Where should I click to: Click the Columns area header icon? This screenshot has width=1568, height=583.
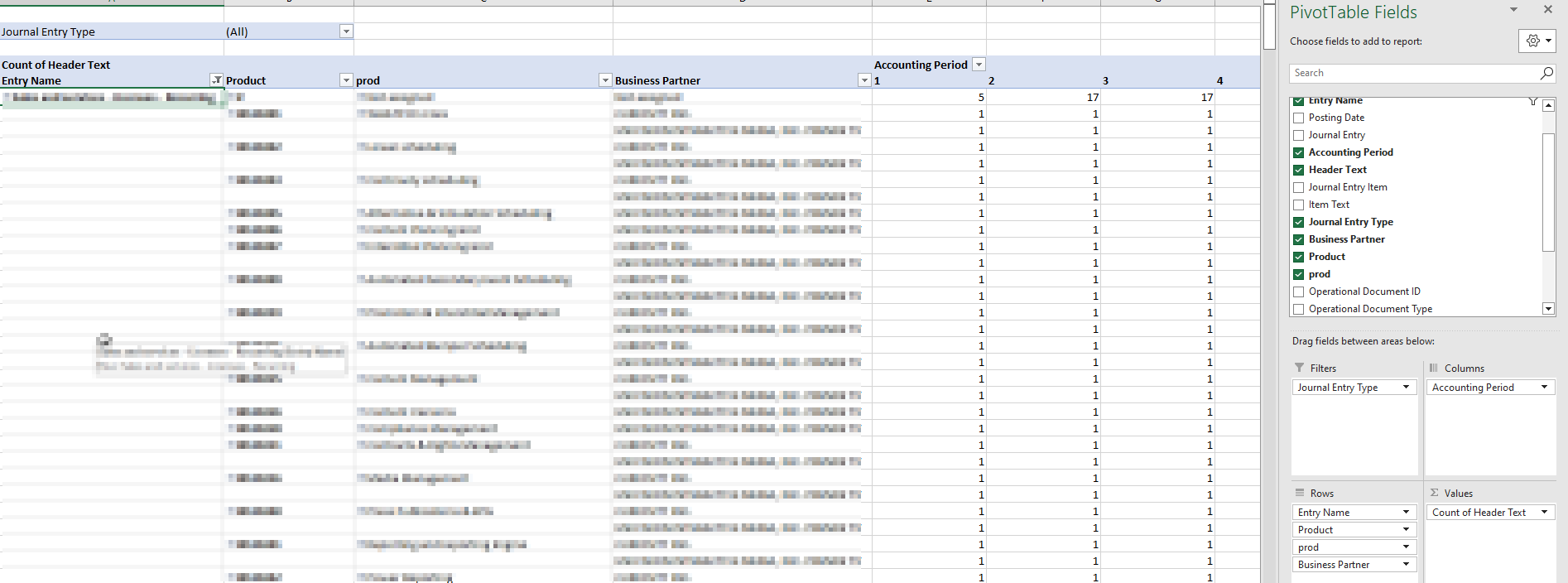click(x=1434, y=368)
